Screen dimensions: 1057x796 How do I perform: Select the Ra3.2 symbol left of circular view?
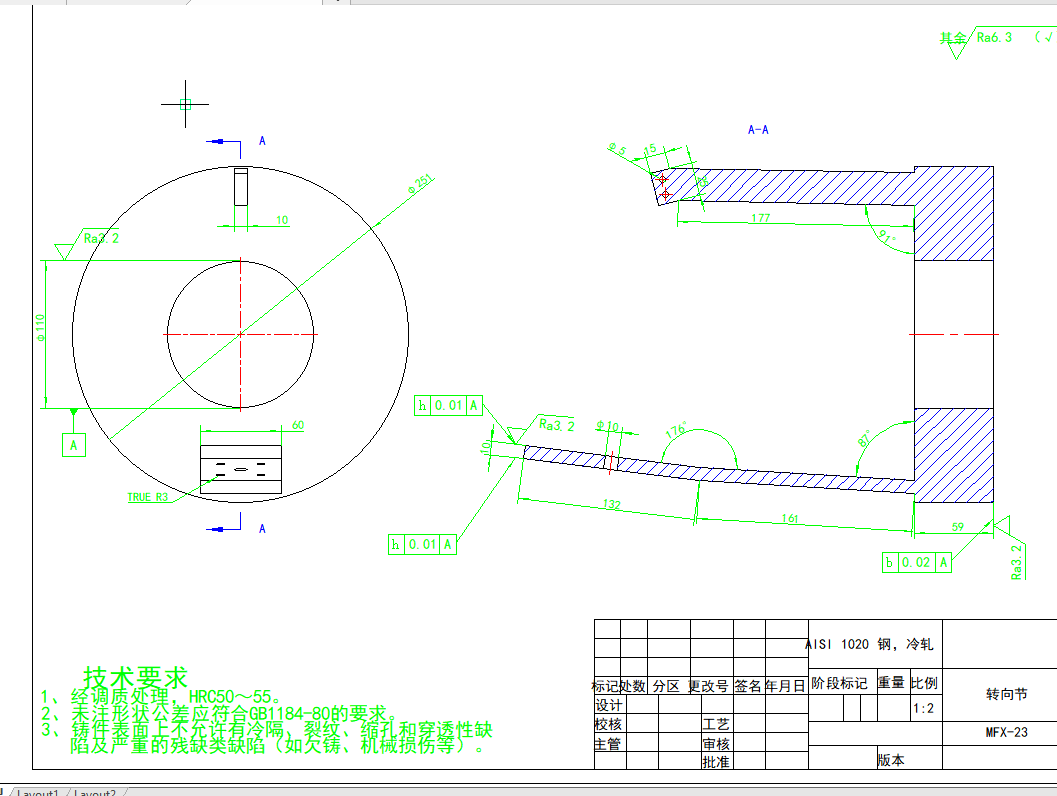click(x=101, y=239)
